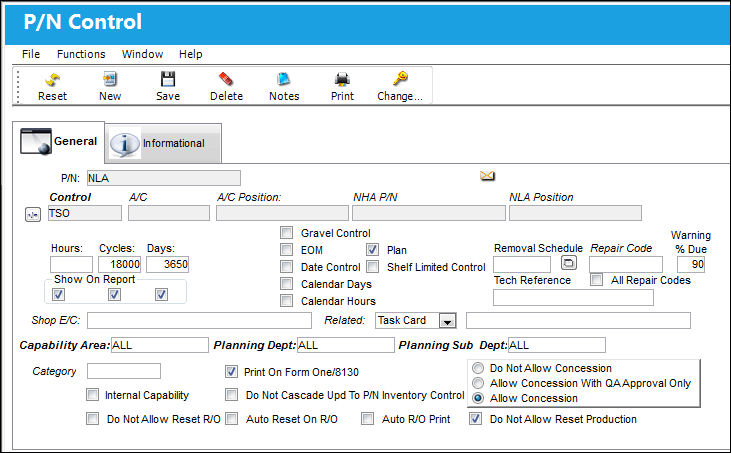Switch to the General tab
The image size is (731, 453).
pyautogui.click(x=59, y=142)
